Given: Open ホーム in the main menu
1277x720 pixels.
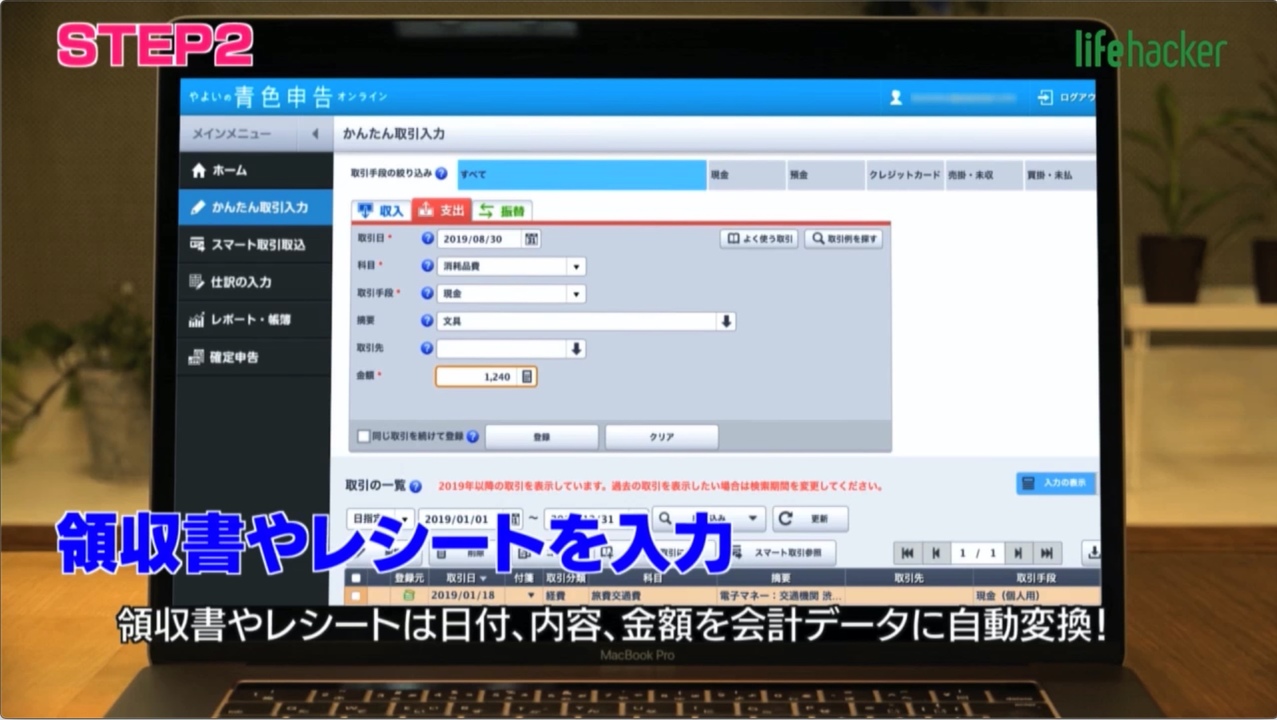Looking at the screenshot, I should coord(255,171).
